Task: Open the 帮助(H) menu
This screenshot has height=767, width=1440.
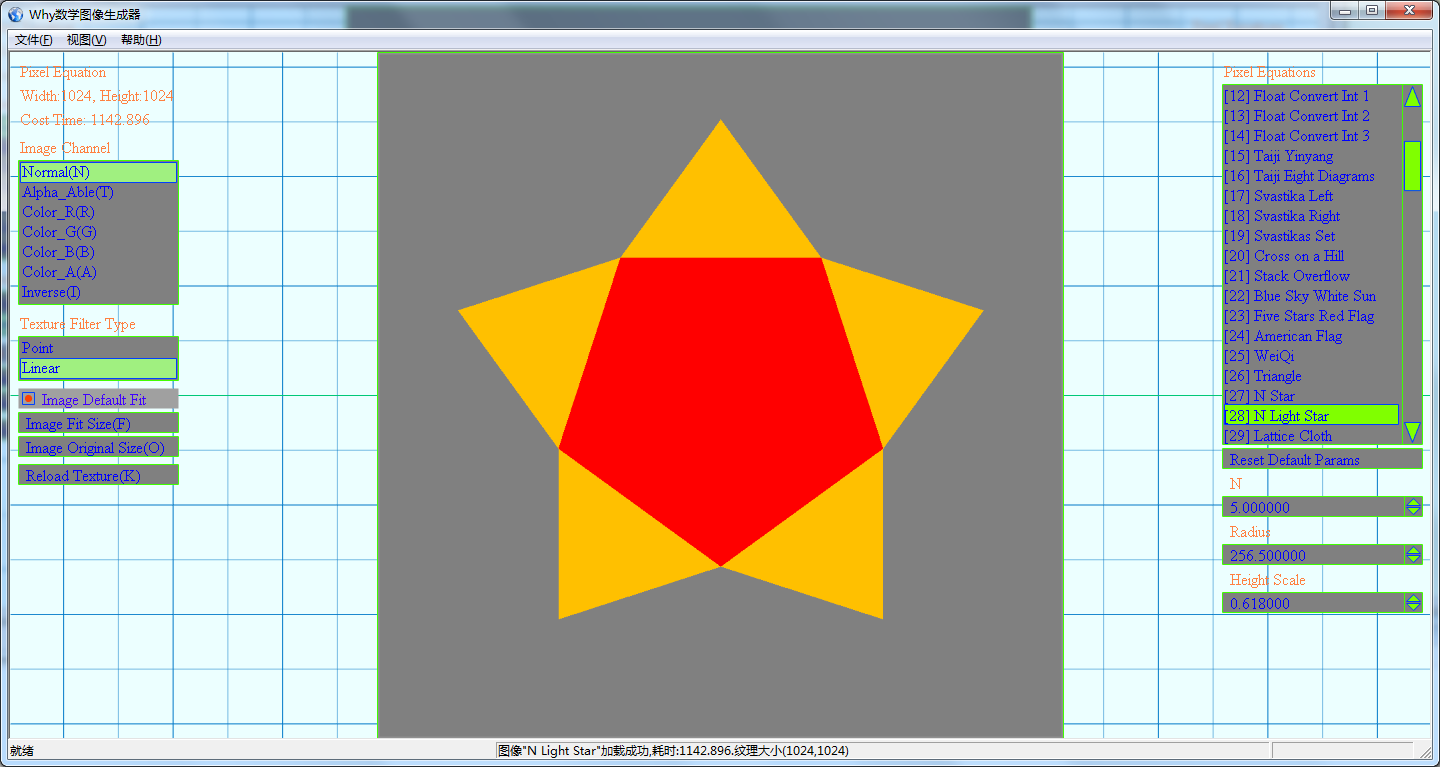Action: coord(141,40)
